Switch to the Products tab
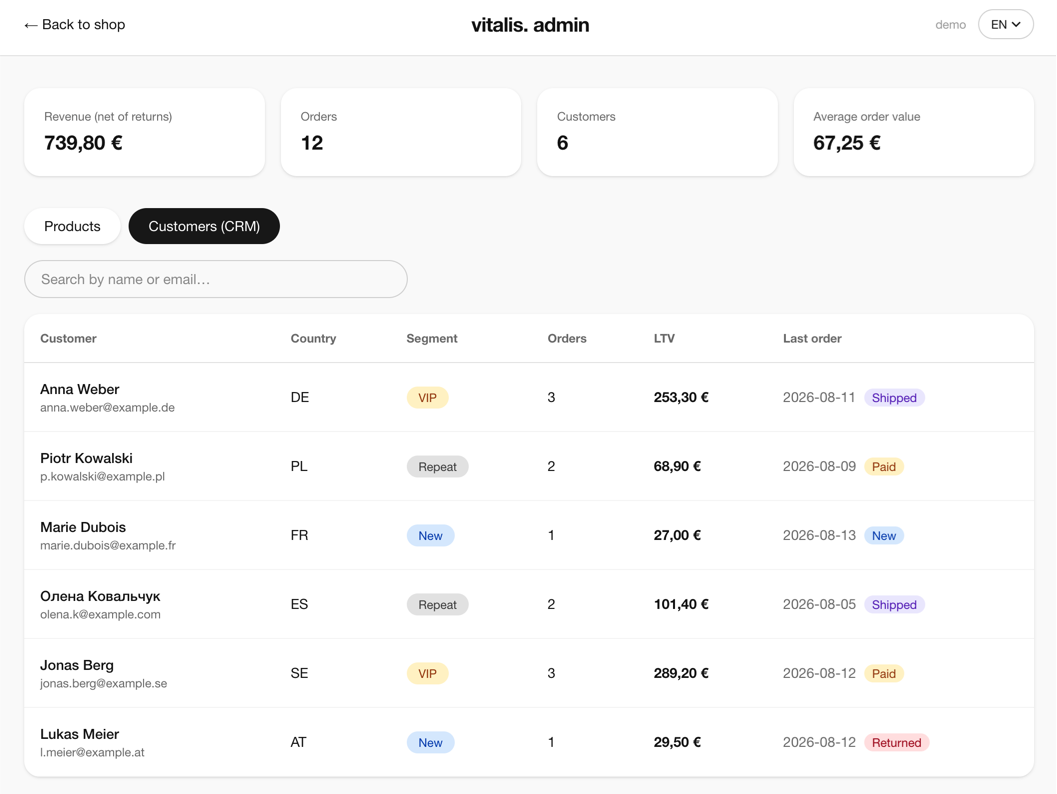The image size is (1057, 794). point(72,226)
